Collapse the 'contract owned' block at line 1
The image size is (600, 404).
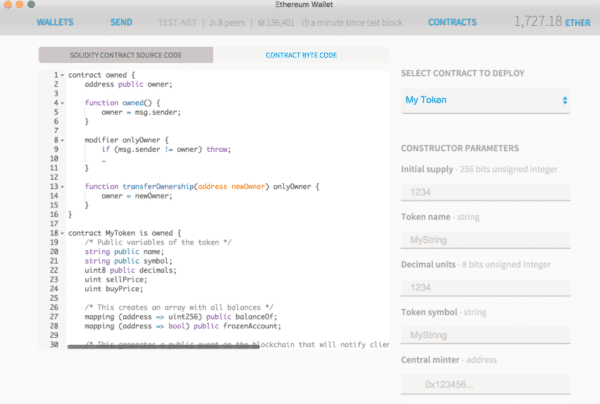[x=63, y=76]
